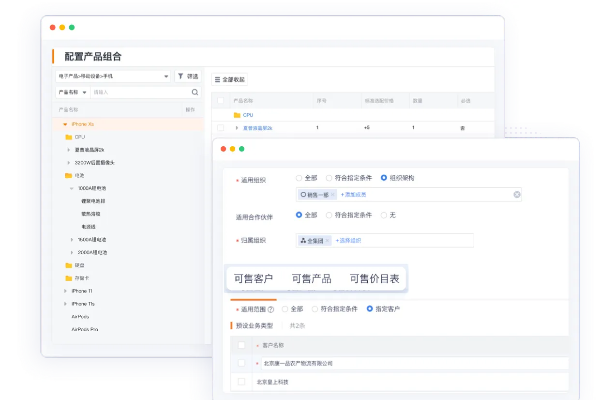The height and width of the screenshot is (400, 600).
Task: Close the 配置产品组合 window with red dot
Action: (x=52, y=27)
